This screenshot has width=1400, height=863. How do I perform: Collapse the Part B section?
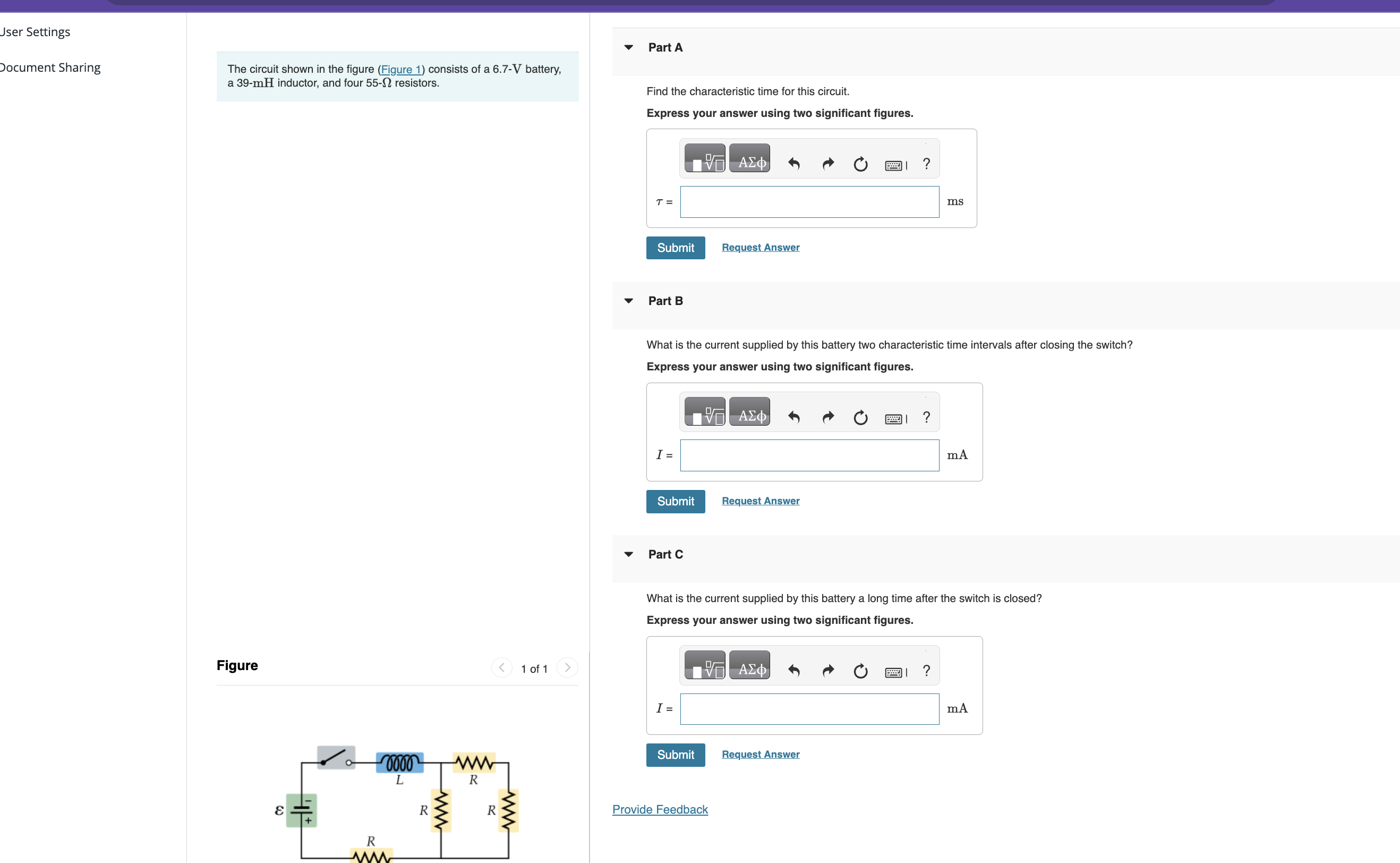(628, 301)
